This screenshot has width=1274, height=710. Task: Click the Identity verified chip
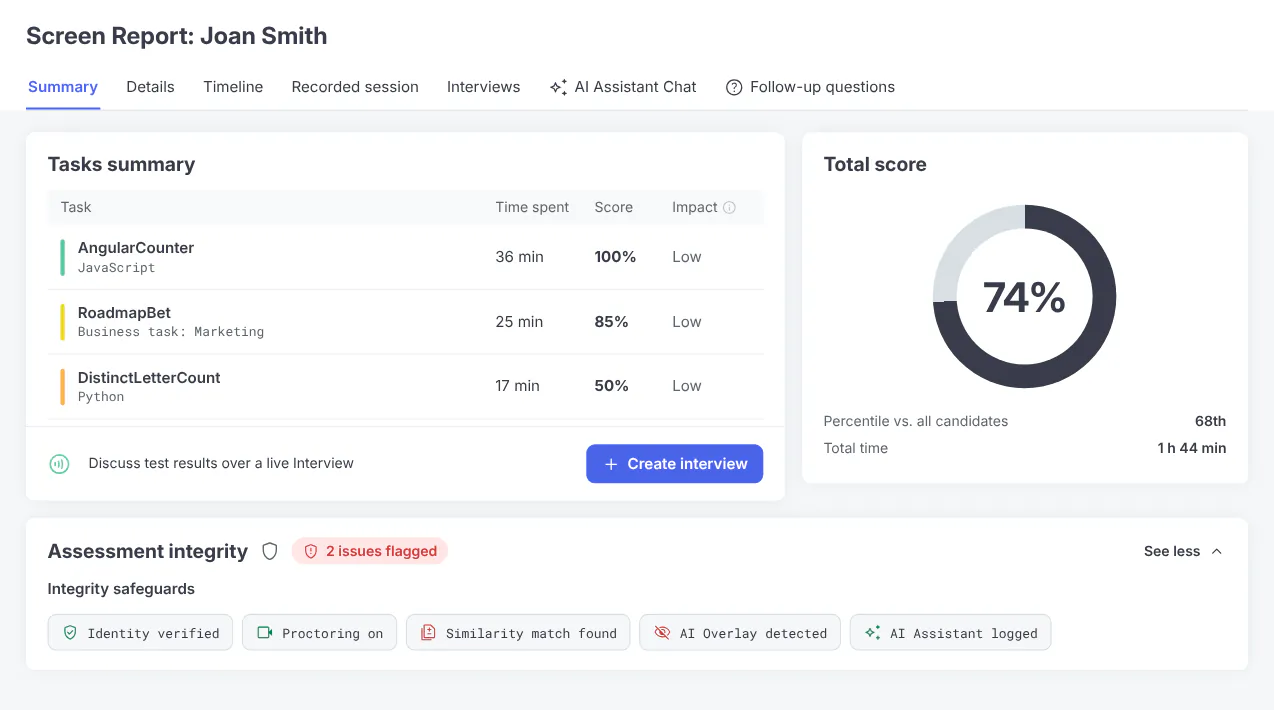(x=140, y=633)
